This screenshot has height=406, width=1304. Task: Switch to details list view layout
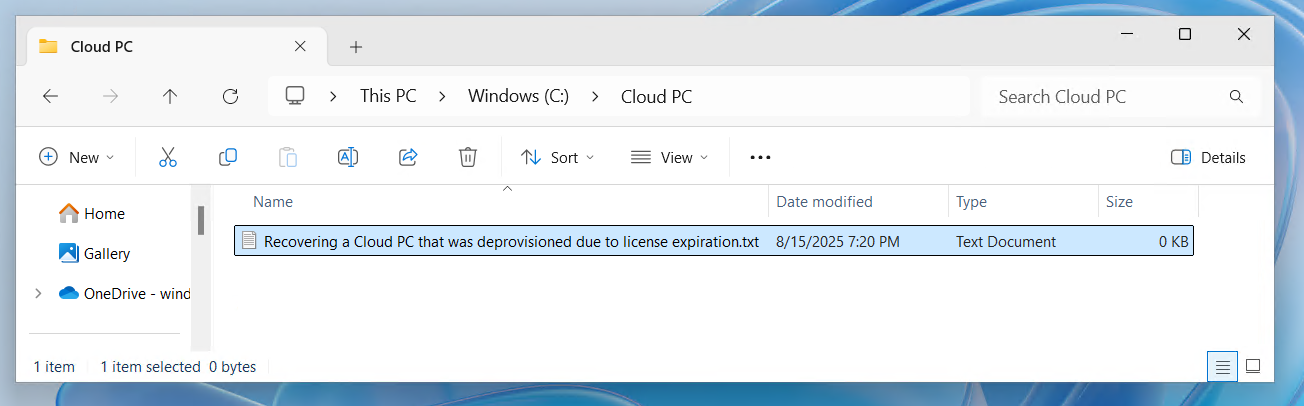[x=1221, y=366]
